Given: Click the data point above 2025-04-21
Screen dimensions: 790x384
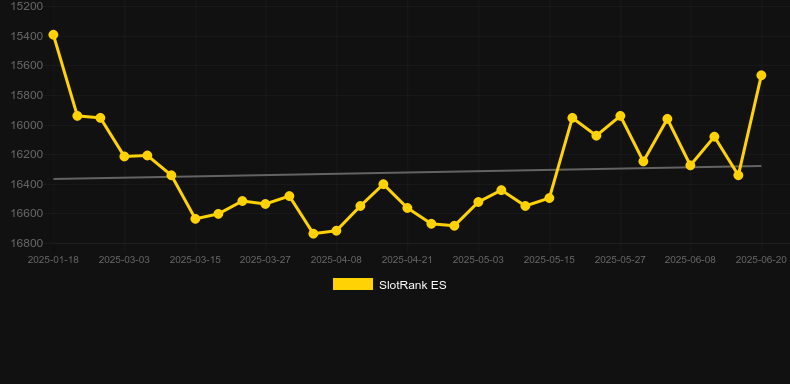Looking at the screenshot, I should click(407, 208).
